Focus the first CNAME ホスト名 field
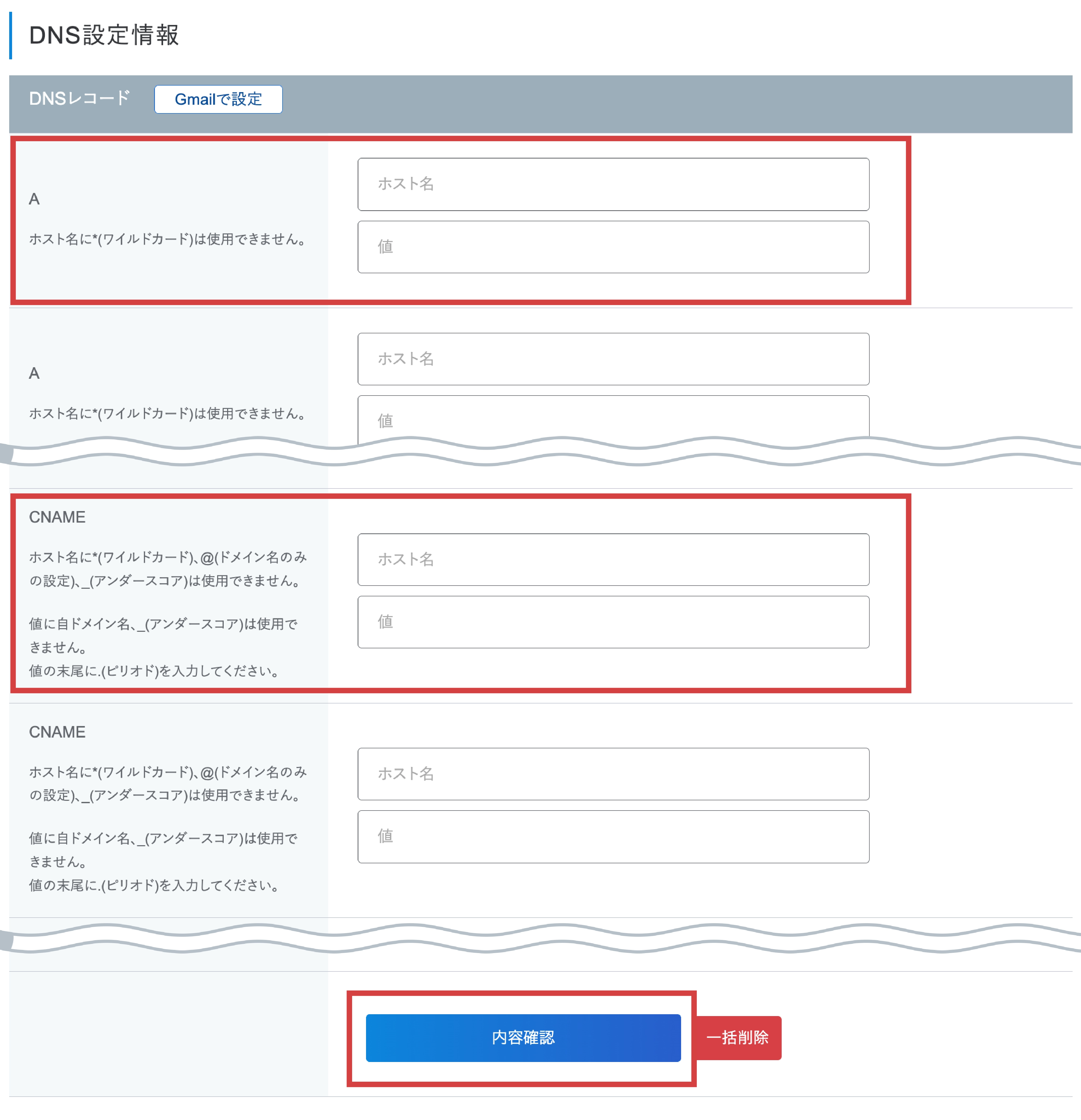1081x1120 pixels. (613, 559)
